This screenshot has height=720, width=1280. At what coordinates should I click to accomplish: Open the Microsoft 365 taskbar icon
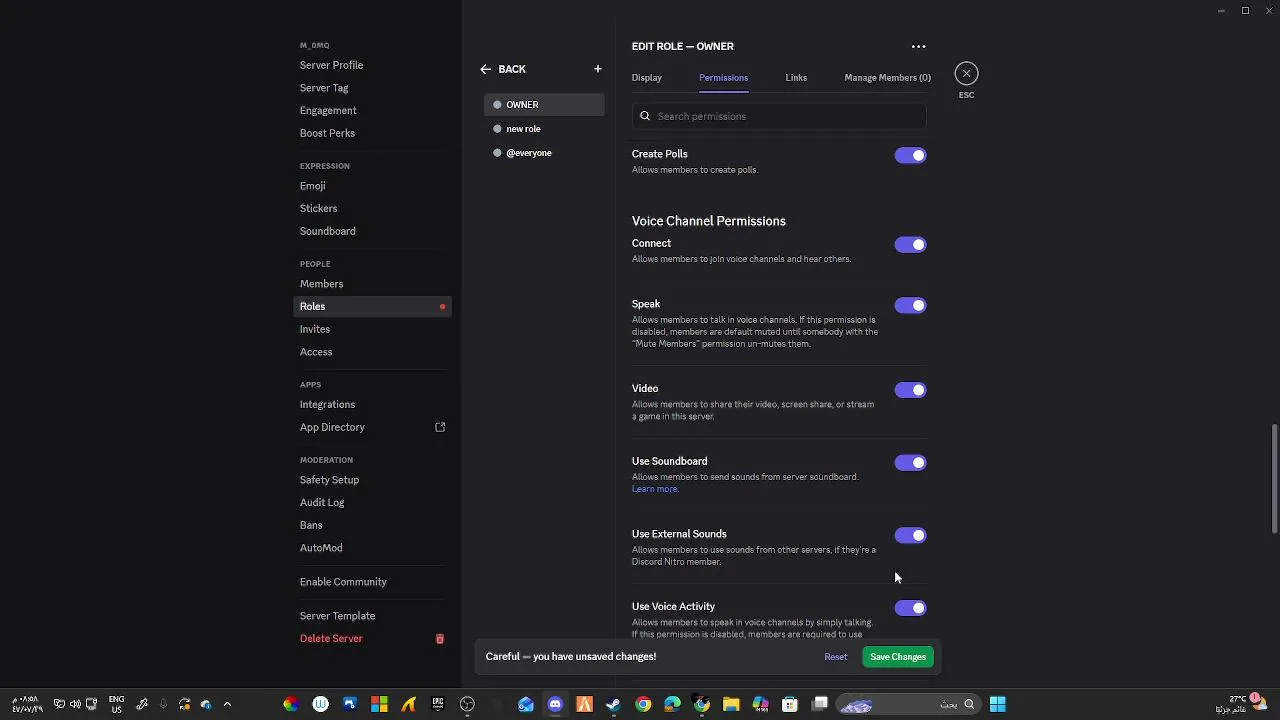pos(761,704)
